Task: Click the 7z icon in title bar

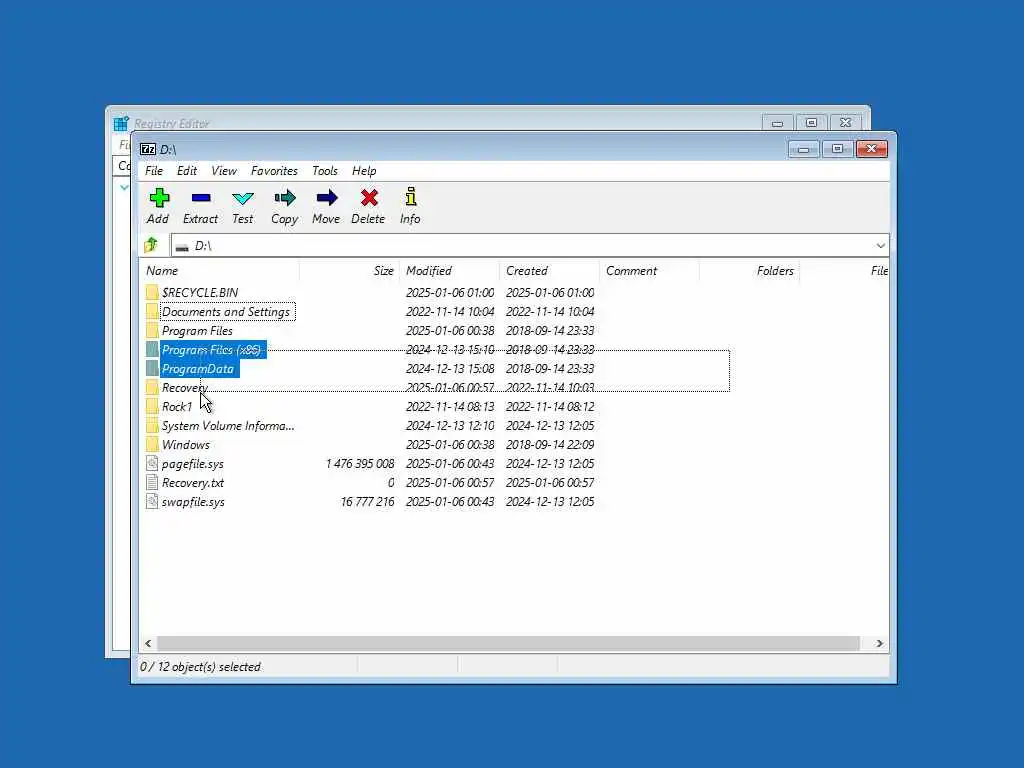Action: point(148,149)
